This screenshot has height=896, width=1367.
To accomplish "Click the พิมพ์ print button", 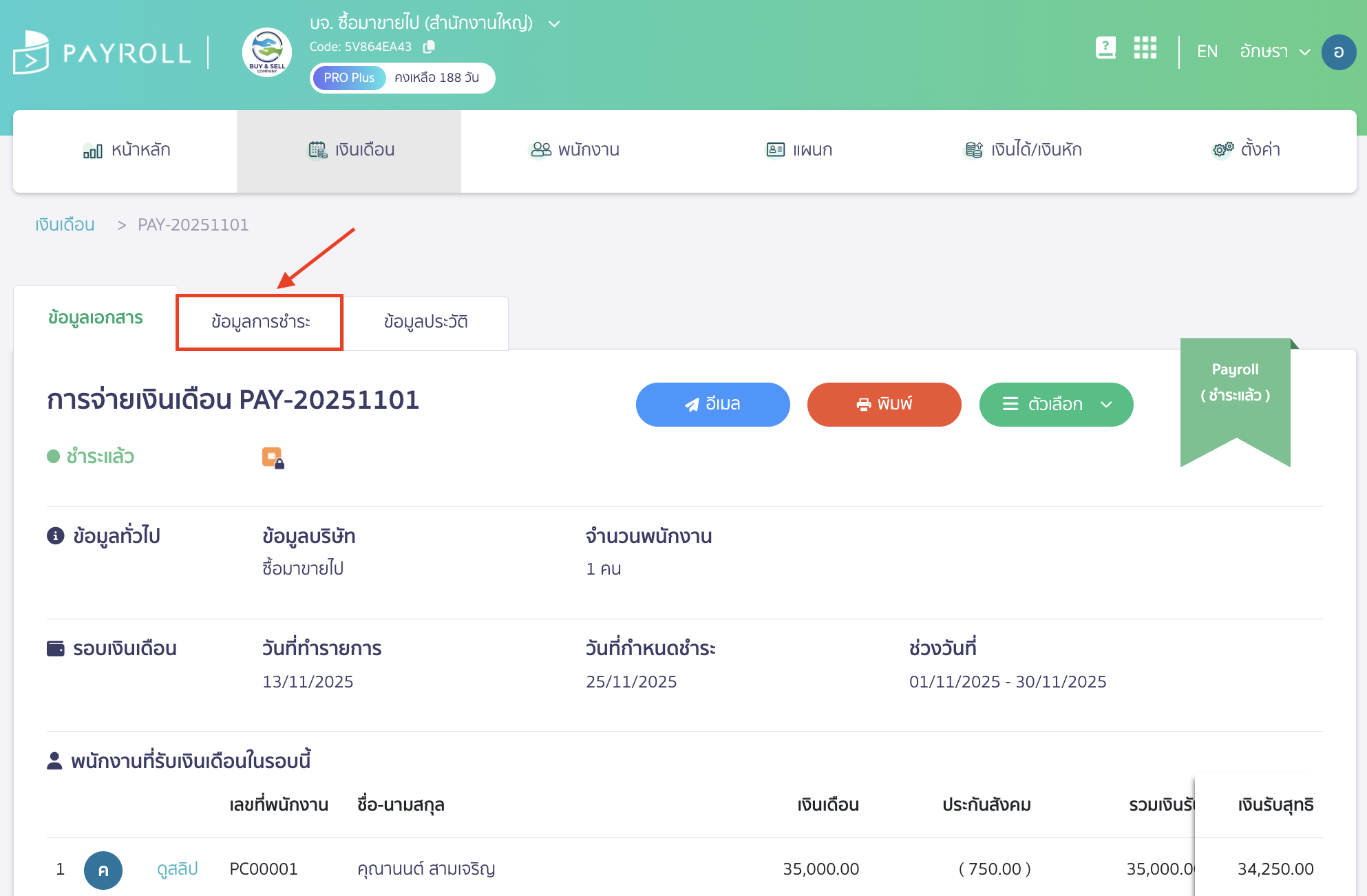I will coord(884,405).
